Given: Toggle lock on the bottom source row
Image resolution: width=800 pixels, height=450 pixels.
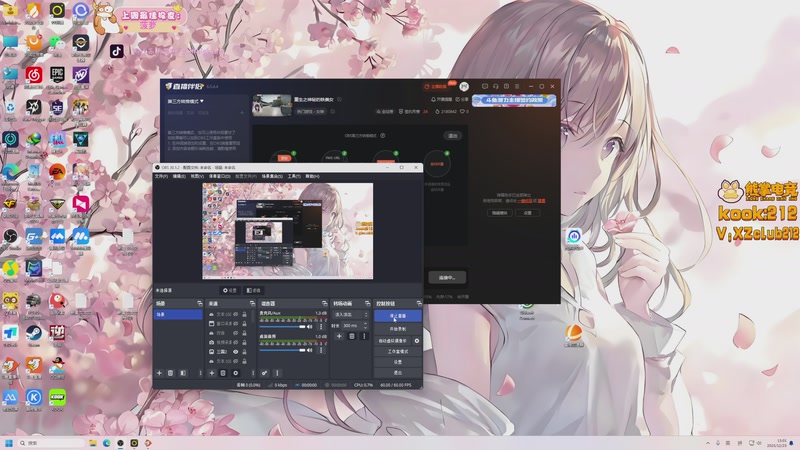Looking at the screenshot, I should 244,361.
